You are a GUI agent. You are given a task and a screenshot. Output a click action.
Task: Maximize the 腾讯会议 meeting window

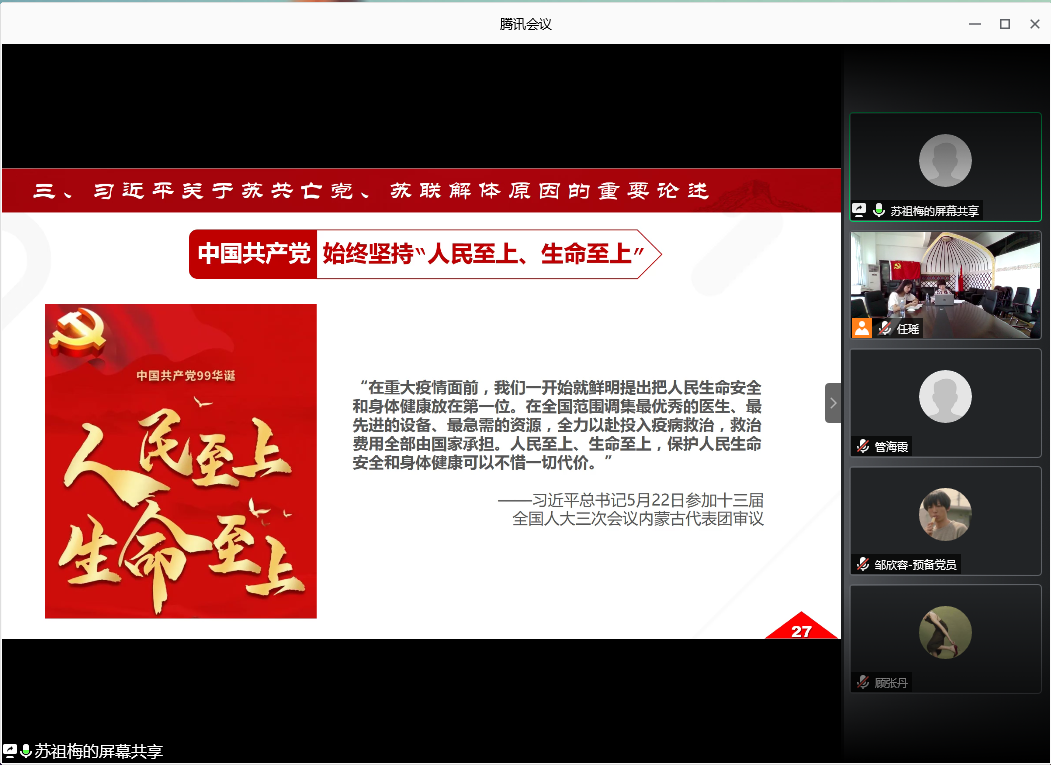1005,24
